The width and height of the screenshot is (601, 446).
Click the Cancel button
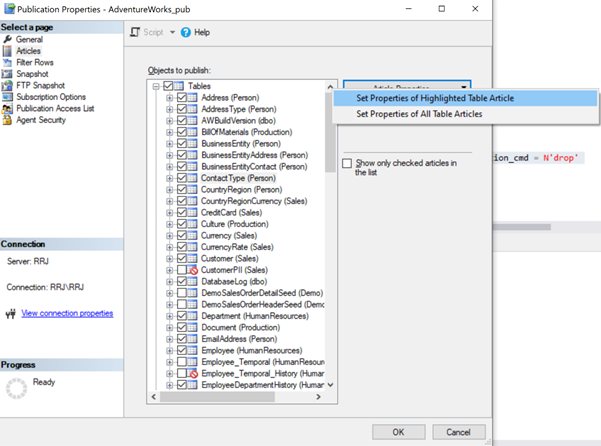click(x=458, y=432)
